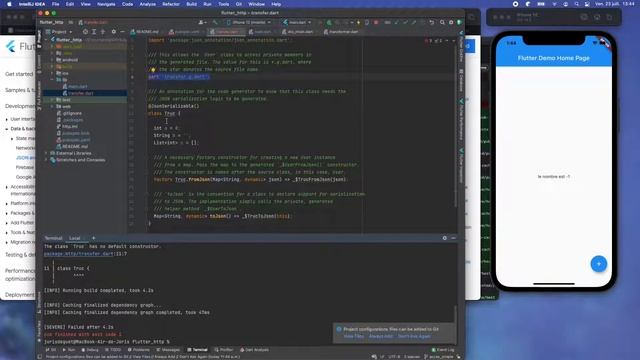Click View Files in the Git notification

pos(354,336)
